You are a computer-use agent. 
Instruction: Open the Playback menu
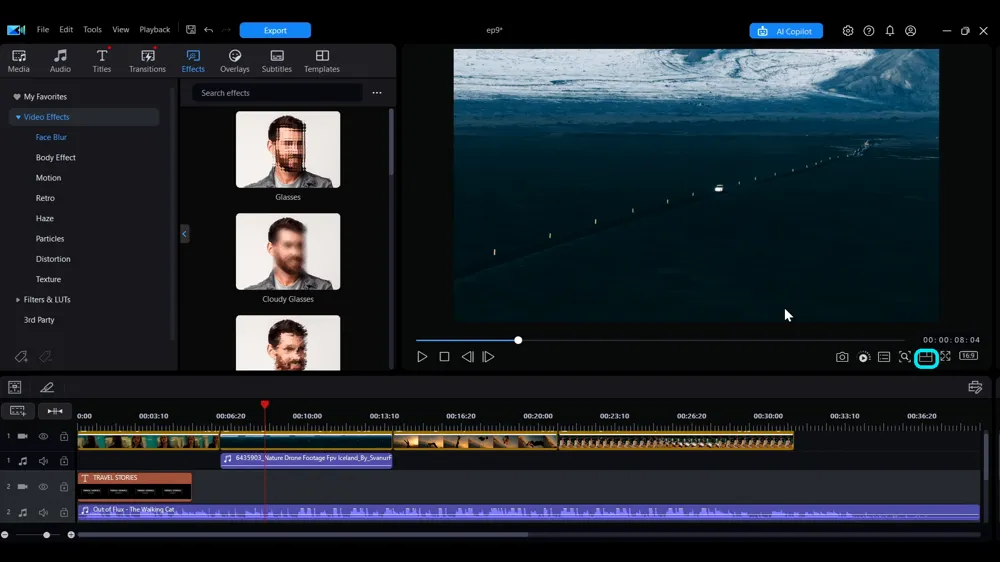tap(154, 29)
